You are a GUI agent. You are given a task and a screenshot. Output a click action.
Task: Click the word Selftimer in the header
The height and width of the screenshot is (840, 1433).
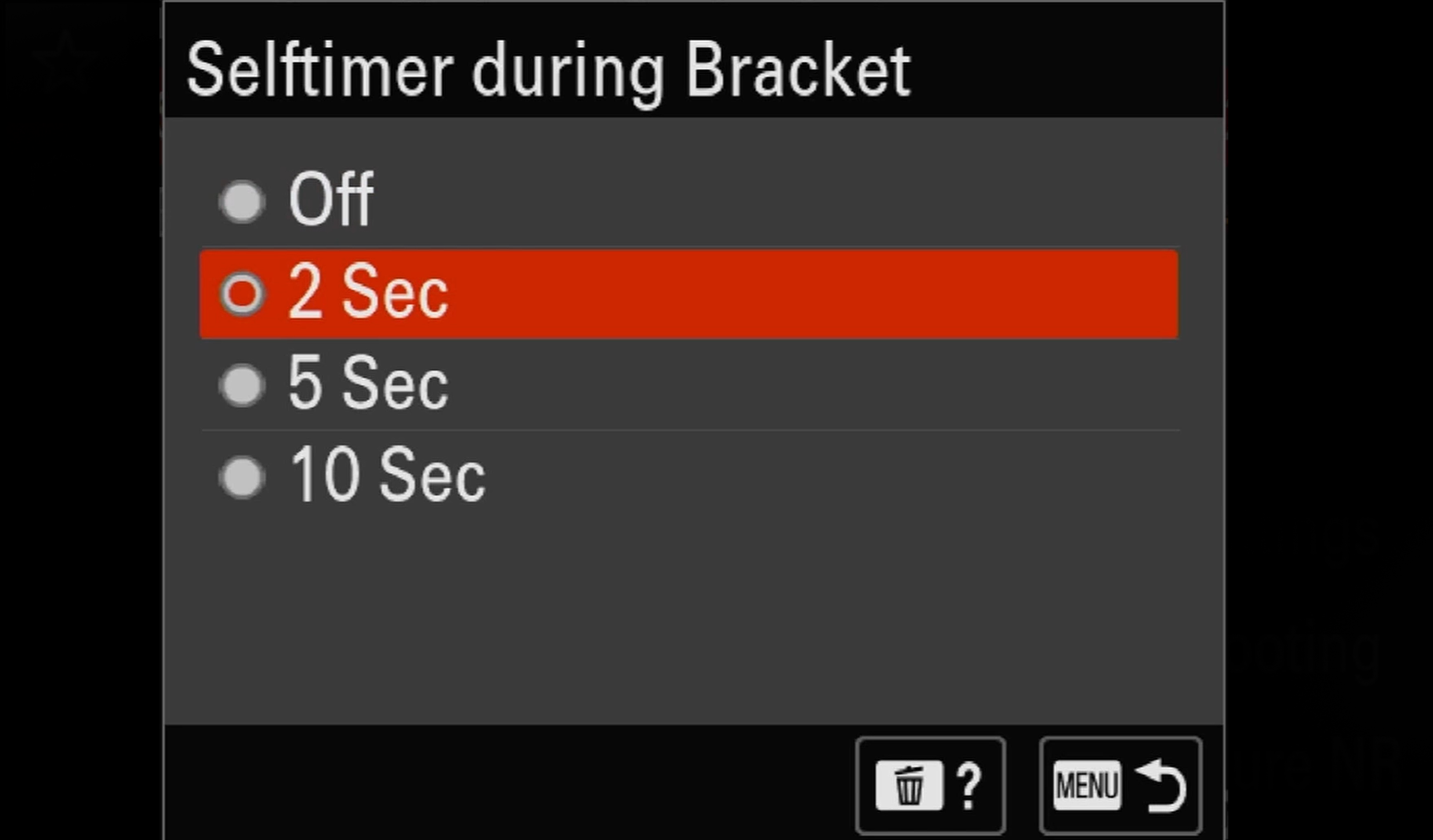320,70
